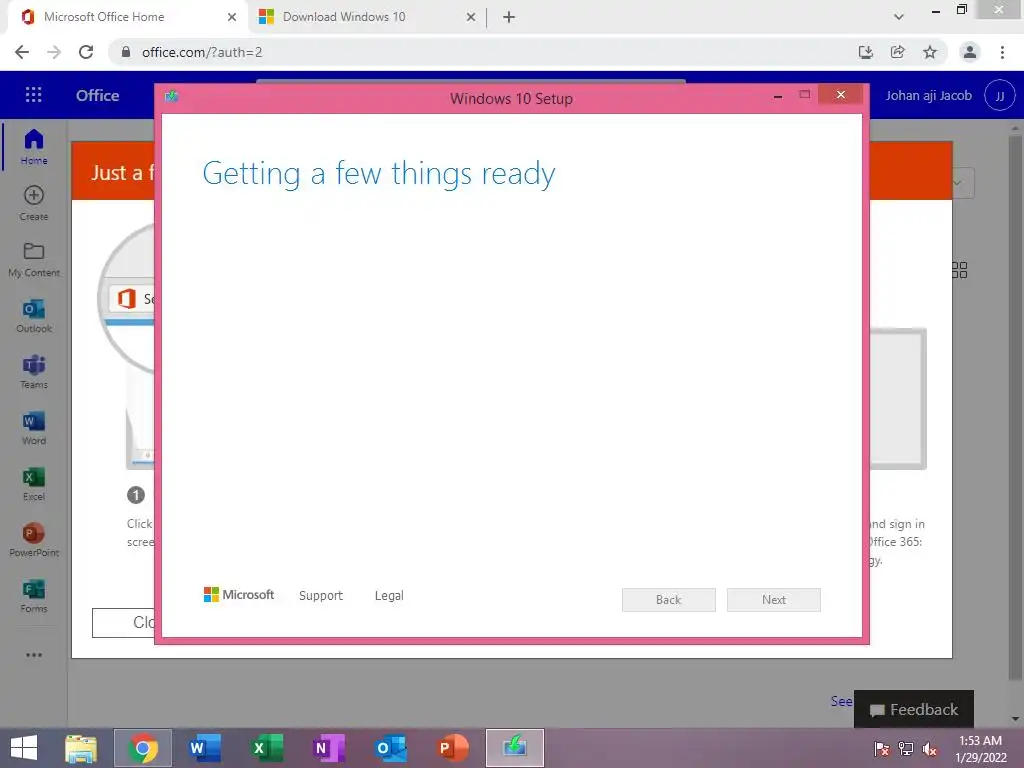Viewport: 1024px width, 768px height.
Task: Click the Office brand link
Action: tap(97, 95)
